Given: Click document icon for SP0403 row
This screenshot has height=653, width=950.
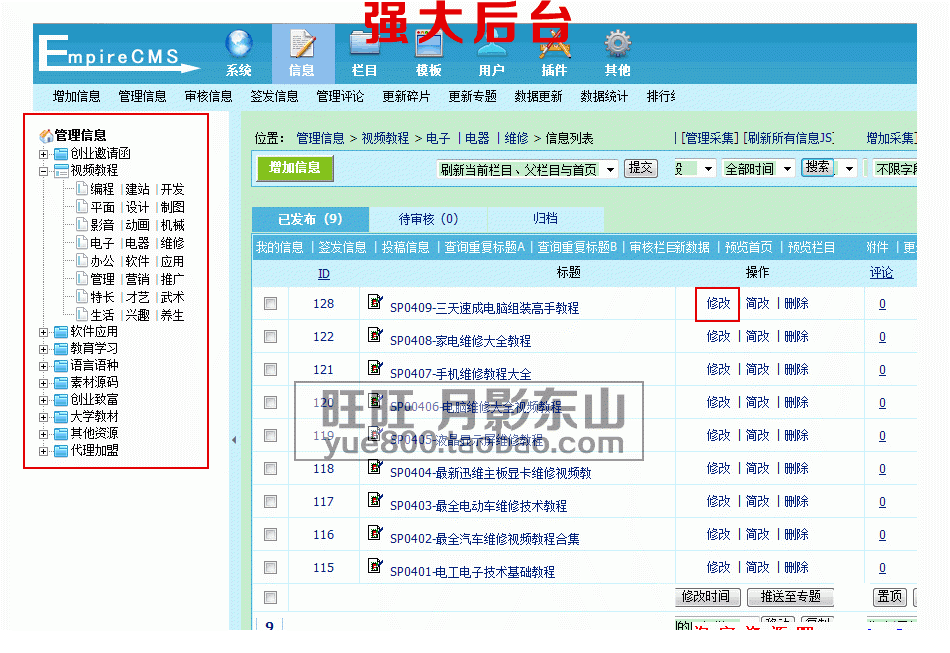Looking at the screenshot, I should [375, 500].
